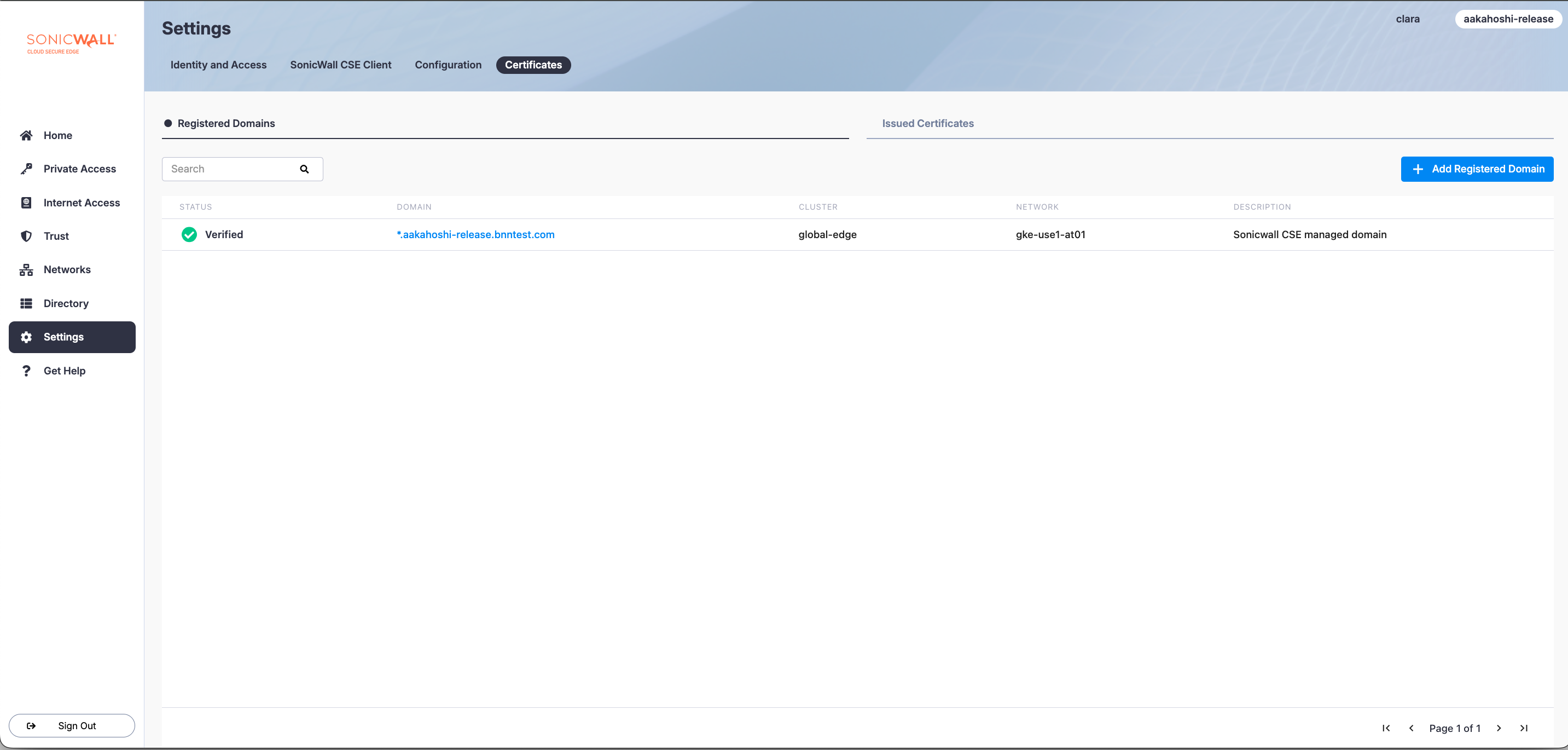Screen dimensions: 1568x750
Task: Click the search magnifier icon
Action: pyautogui.click(x=304, y=169)
